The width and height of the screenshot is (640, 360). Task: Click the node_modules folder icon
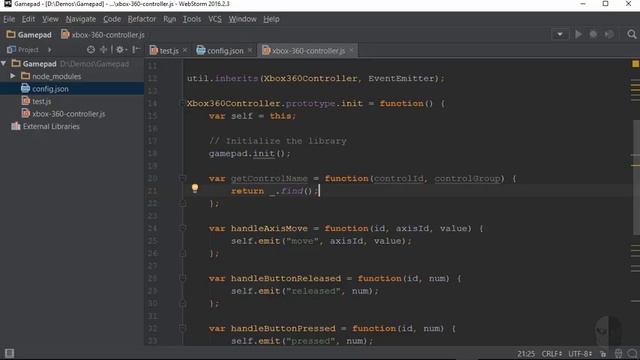tap(26, 76)
